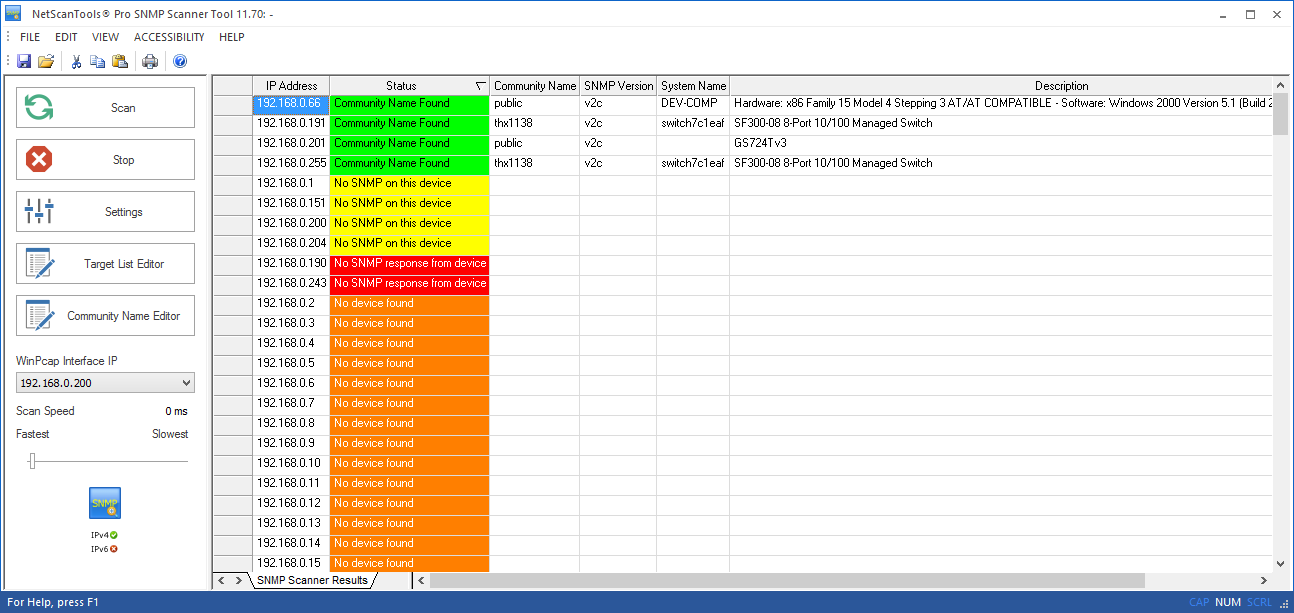Open the Community Name Editor
The width and height of the screenshot is (1294, 613).
104,315
